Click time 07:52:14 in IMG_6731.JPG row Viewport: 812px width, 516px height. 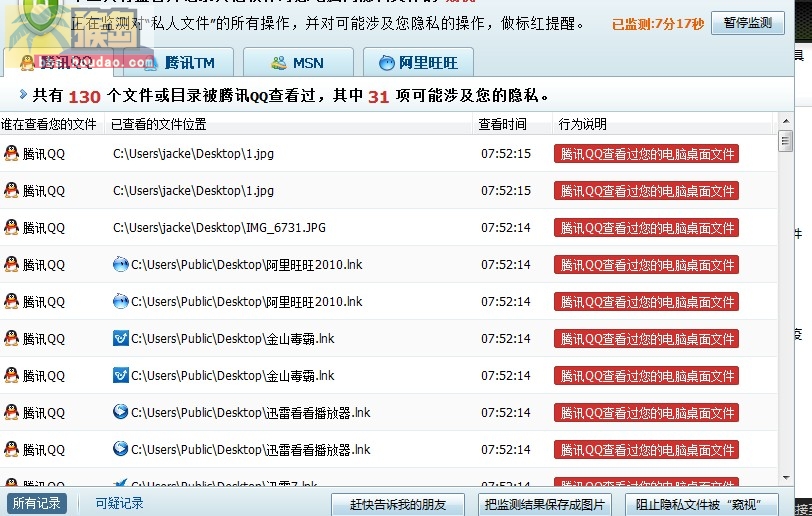pyautogui.click(x=506, y=227)
